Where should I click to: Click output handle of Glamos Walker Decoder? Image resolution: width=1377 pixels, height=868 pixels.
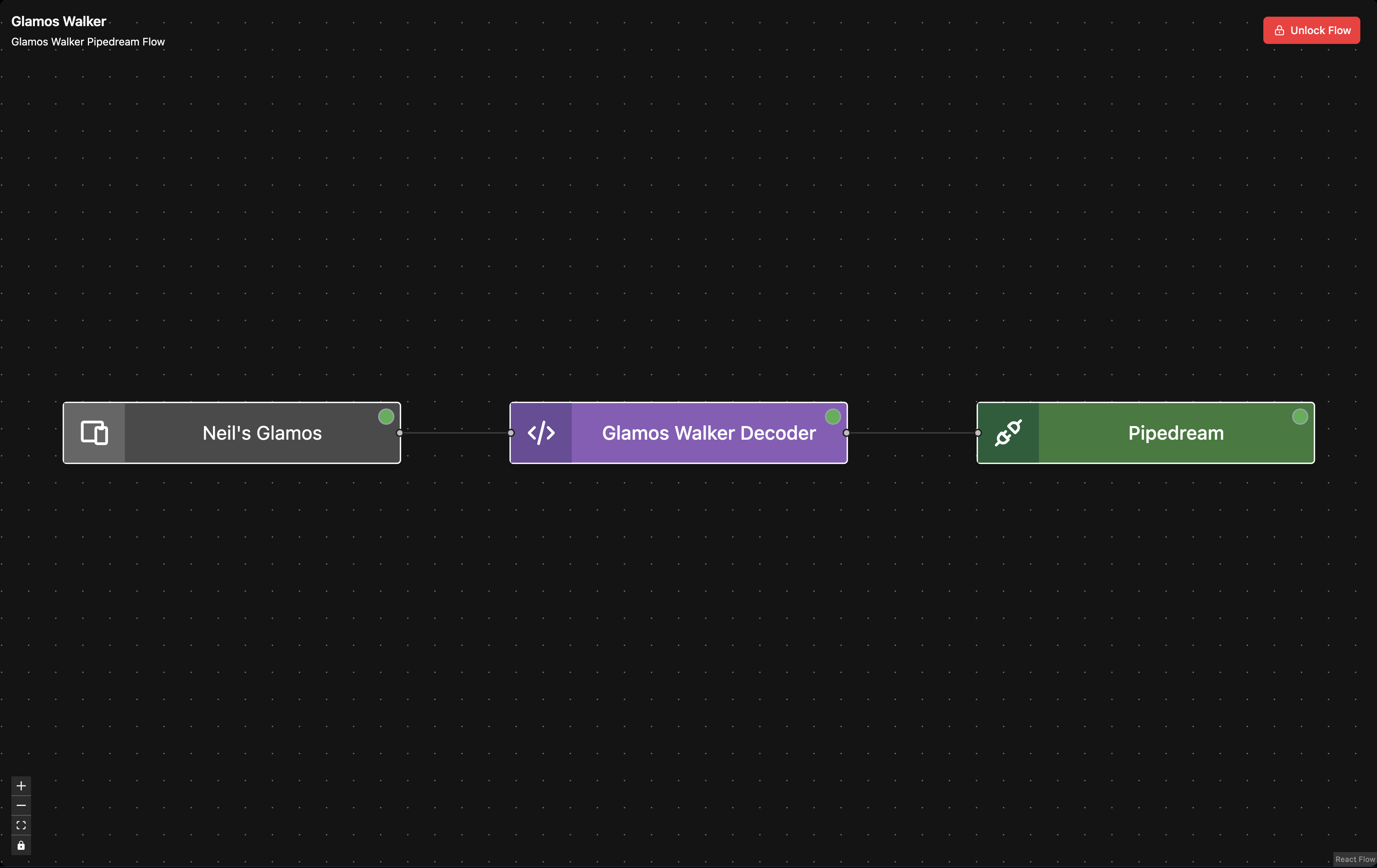tap(847, 432)
